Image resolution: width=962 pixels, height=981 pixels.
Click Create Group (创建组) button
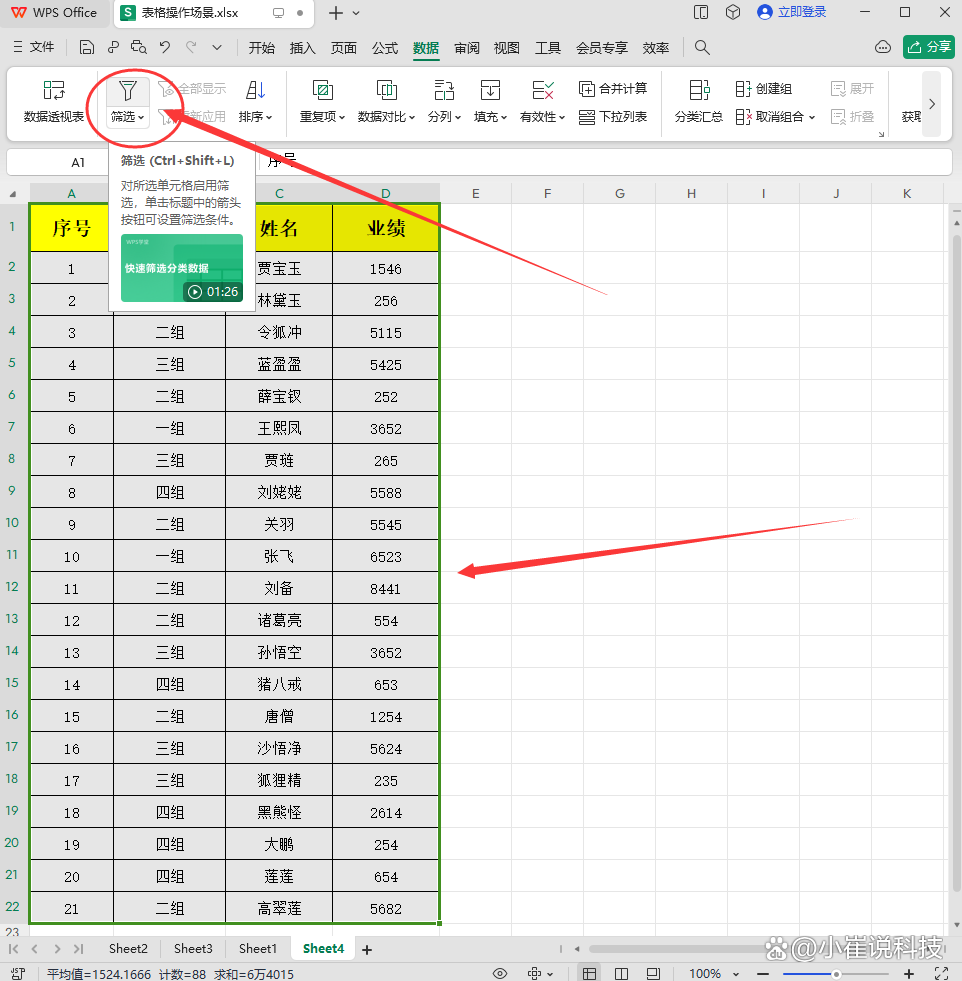pos(764,89)
